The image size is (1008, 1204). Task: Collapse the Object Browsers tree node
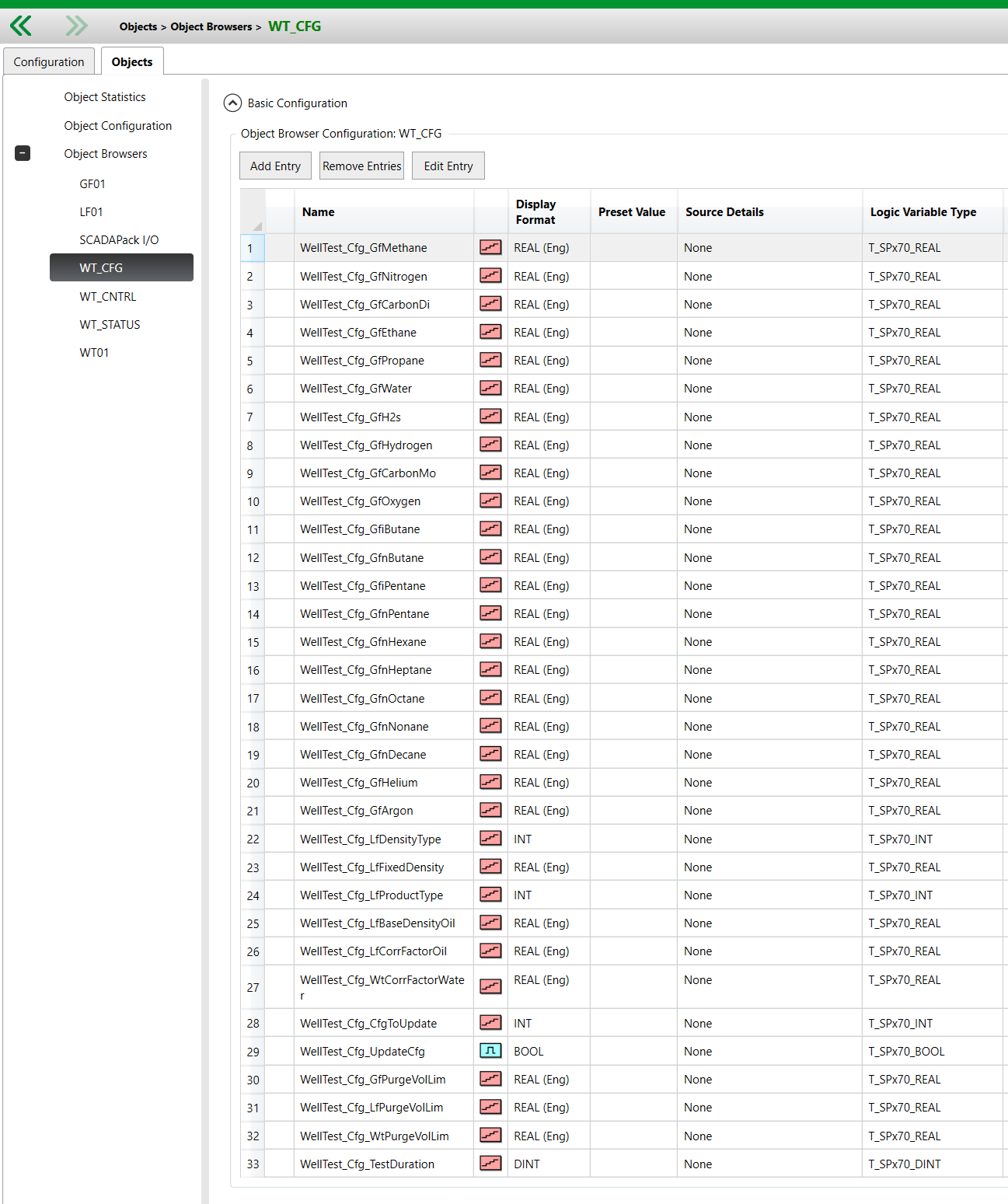coord(23,154)
